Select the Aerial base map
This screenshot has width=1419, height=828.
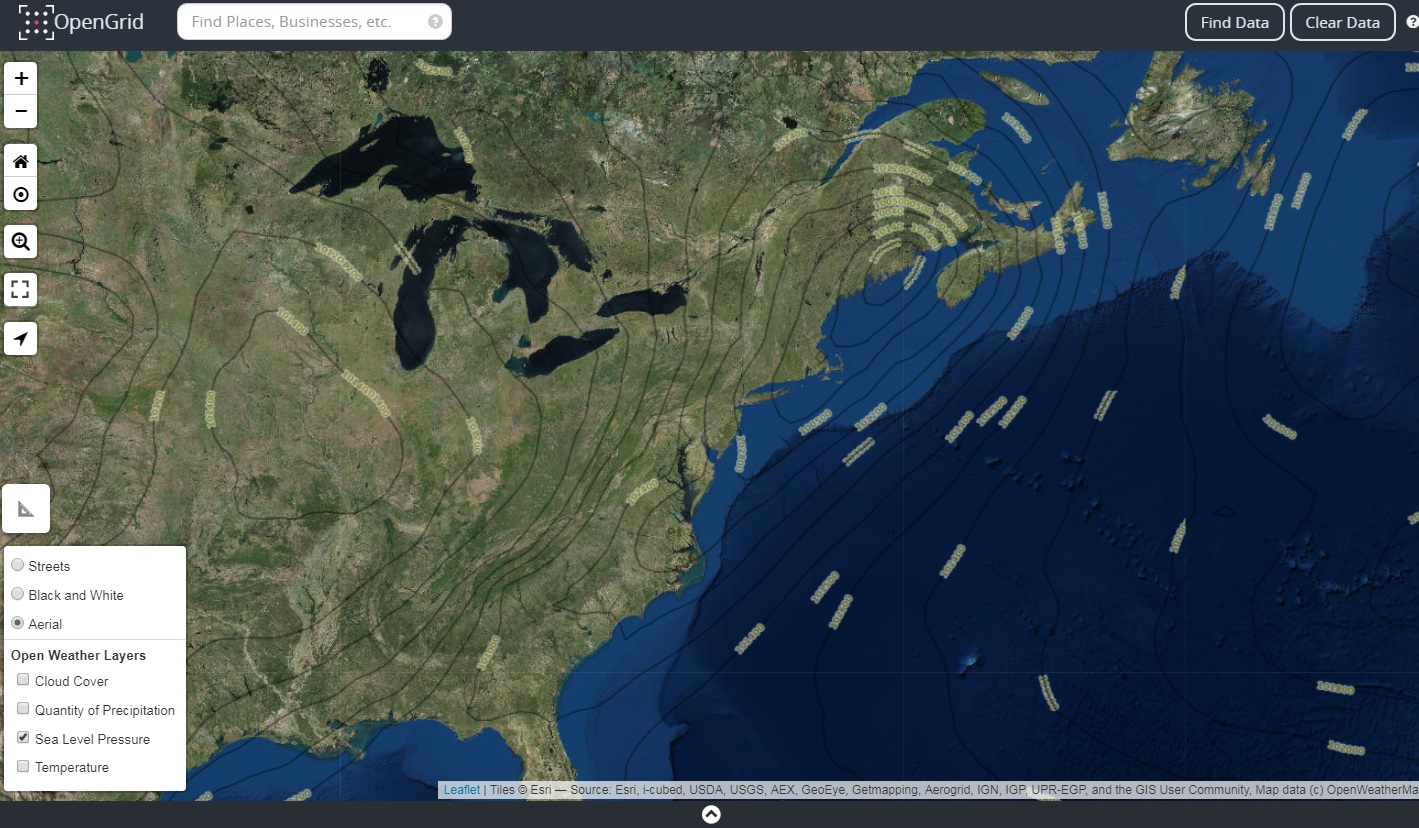(x=17, y=623)
